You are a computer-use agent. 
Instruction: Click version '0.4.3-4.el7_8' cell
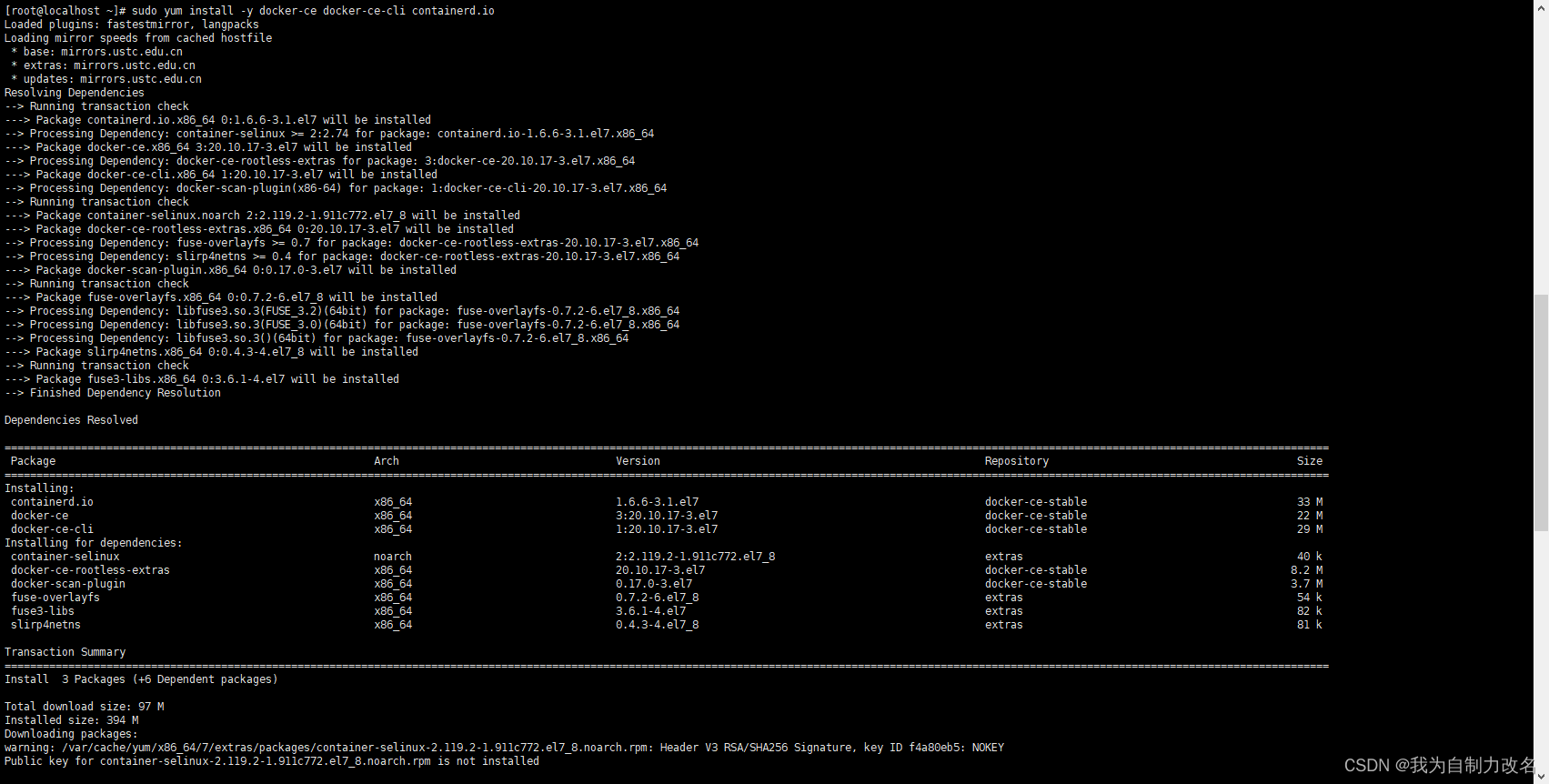coord(658,625)
